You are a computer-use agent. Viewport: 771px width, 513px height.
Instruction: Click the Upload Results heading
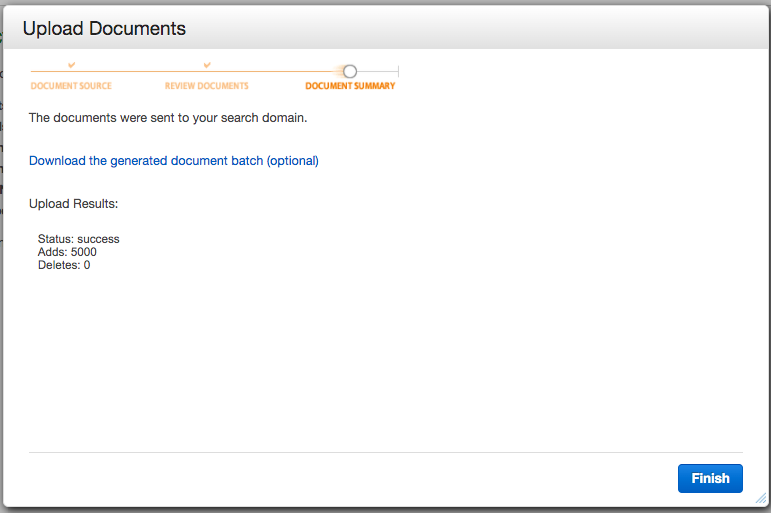coord(73,204)
